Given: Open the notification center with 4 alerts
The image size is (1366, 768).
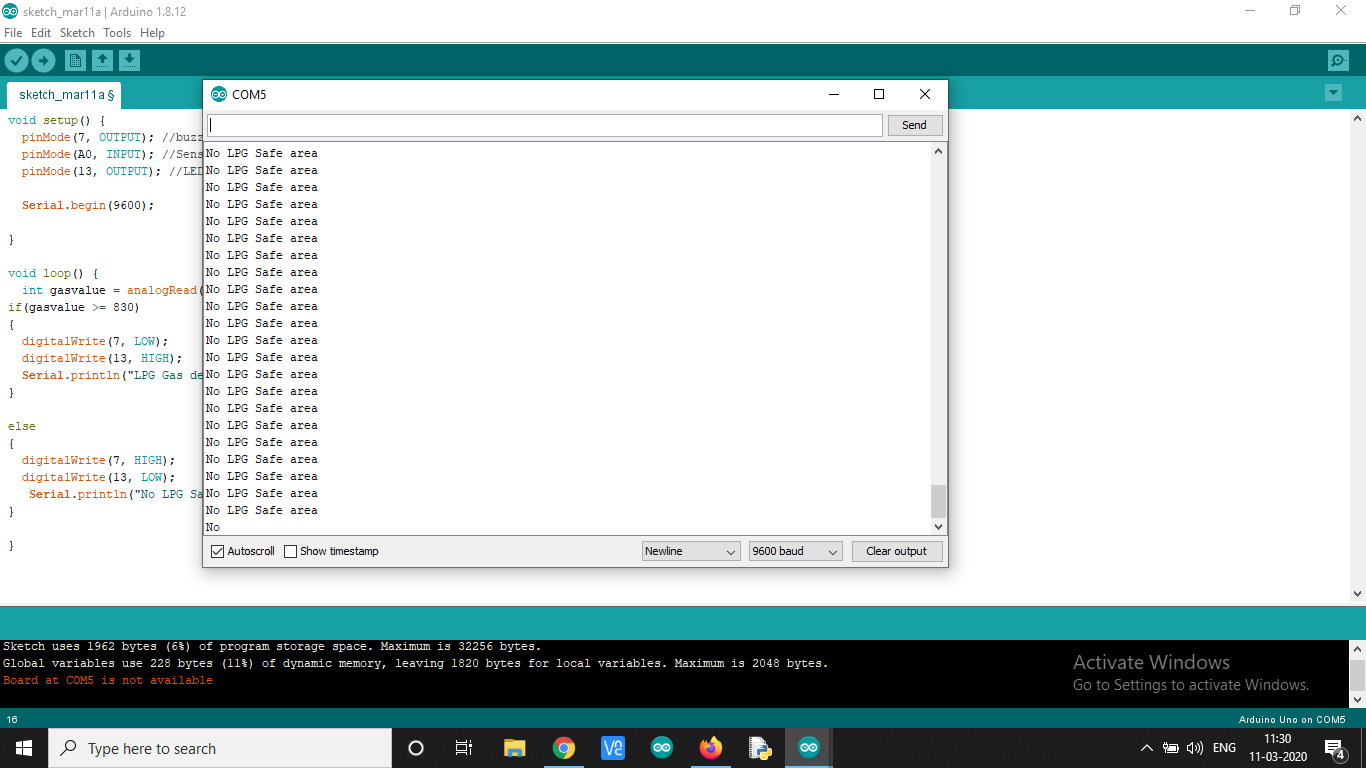Looking at the screenshot, I should coord(1334,748).
